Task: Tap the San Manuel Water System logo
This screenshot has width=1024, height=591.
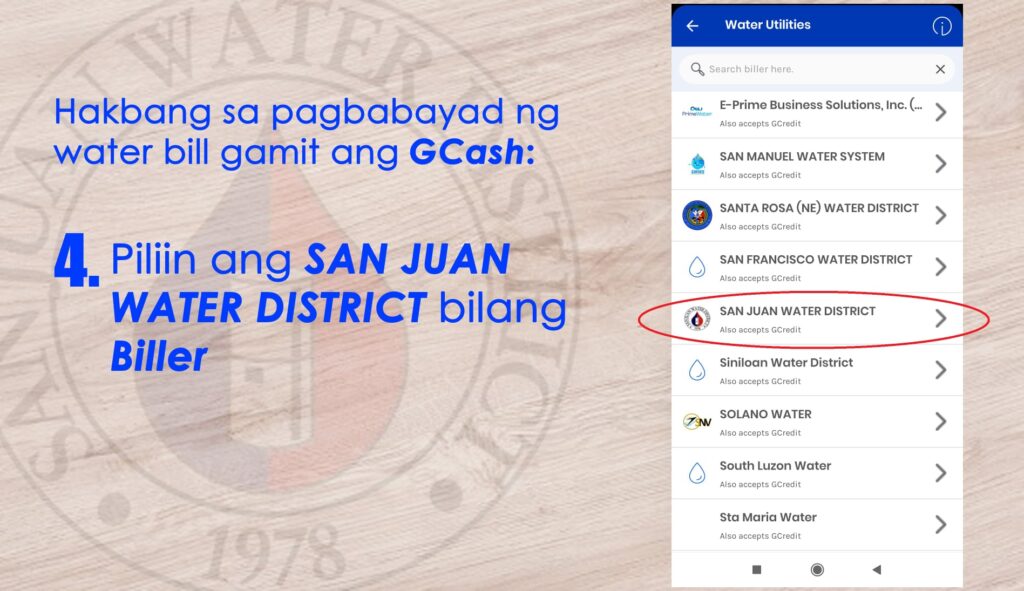Action: (x=697, y=163)
